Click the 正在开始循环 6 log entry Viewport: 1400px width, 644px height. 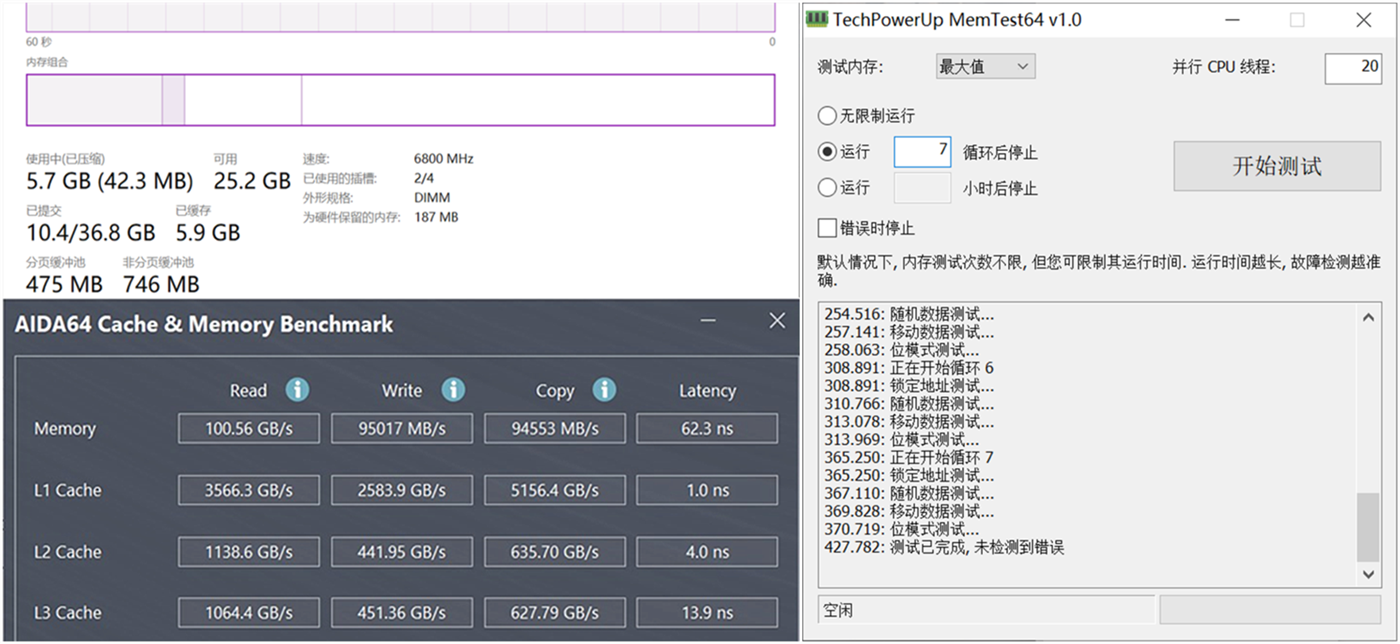pos(909,368)
